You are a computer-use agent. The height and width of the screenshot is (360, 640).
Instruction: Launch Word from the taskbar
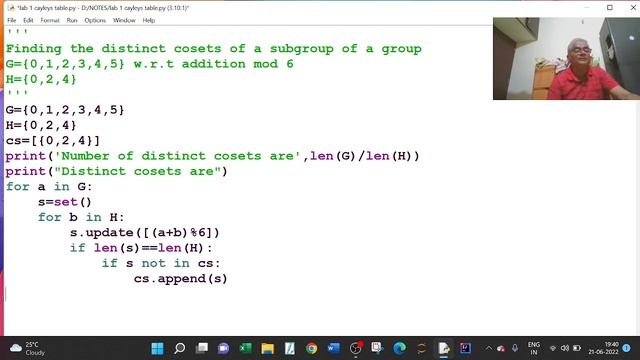click(x=333, y=348)
